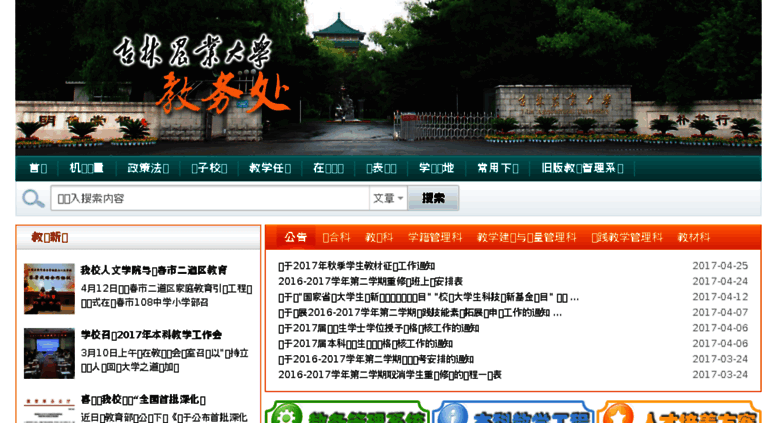777x423 pixels.
Task: Switch to the 教材科 tab
Action: 694,237
